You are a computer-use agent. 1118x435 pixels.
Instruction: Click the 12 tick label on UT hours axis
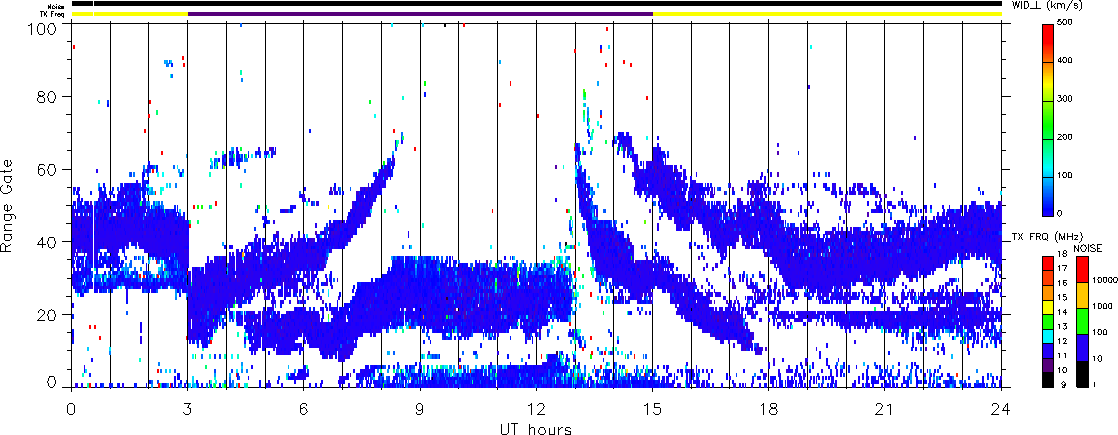[x=535, y=408]
